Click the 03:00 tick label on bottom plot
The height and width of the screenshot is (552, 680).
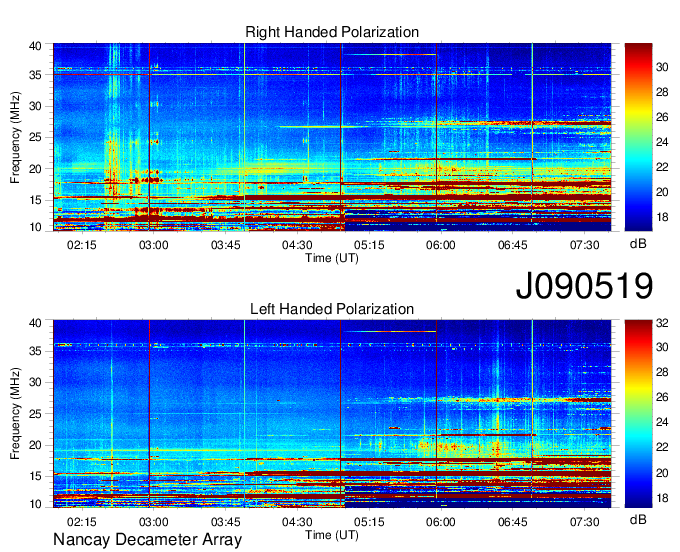[154, 522]
